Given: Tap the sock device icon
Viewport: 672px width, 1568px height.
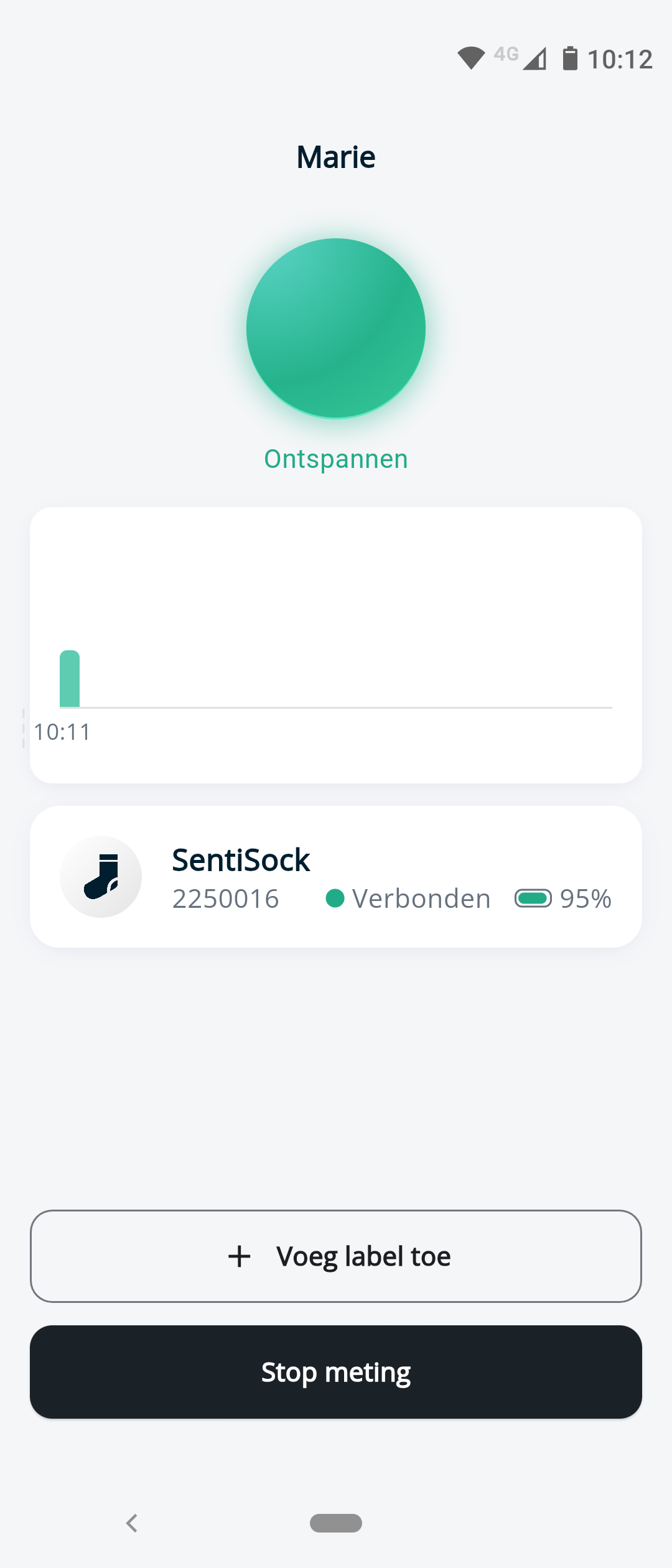Looking at the screenshot, I should click(101, 876).
